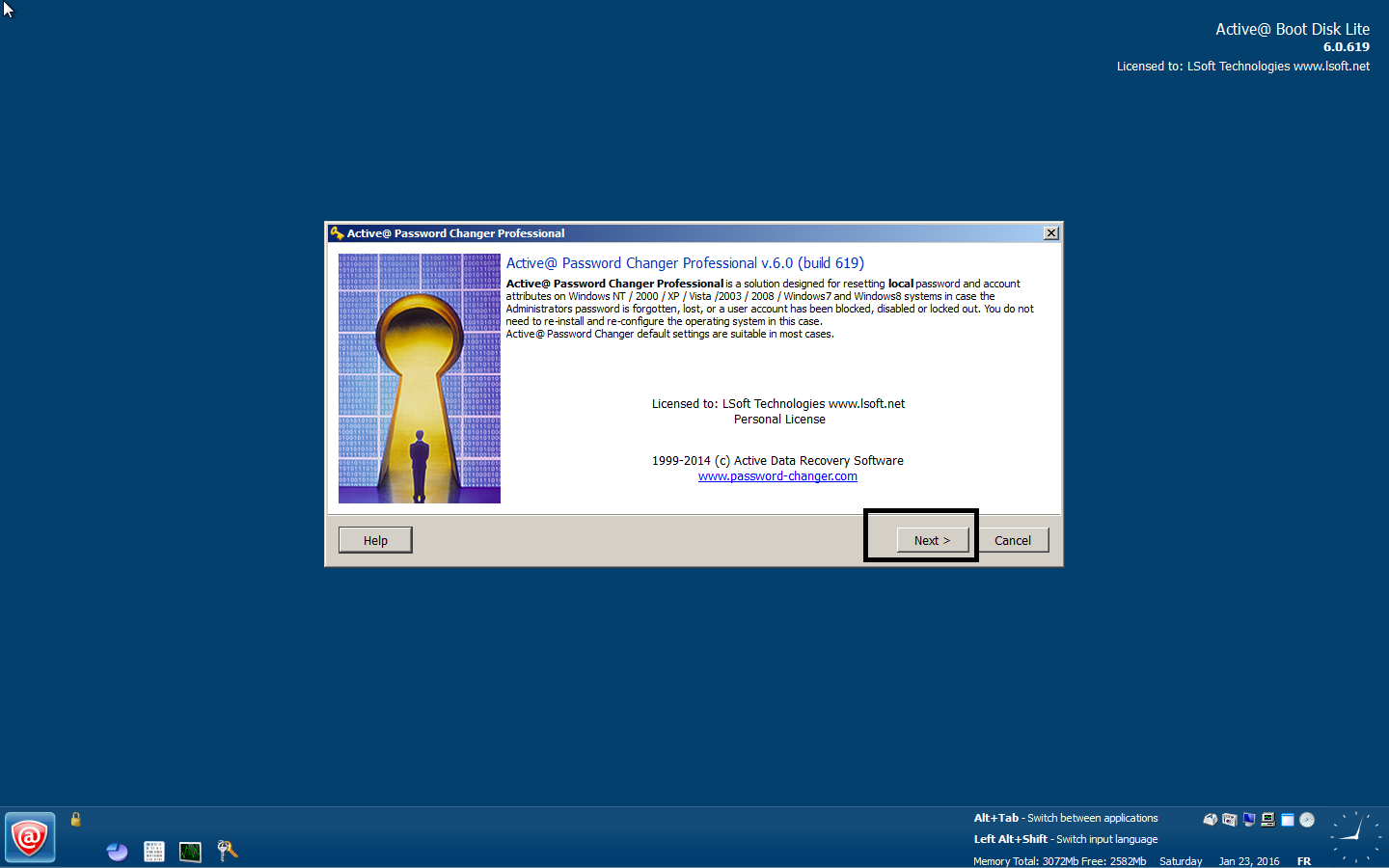The height and width of the screenshot is (868, 1389).
Task: Click the small round clock tray icon
Action: (1307, 820)
